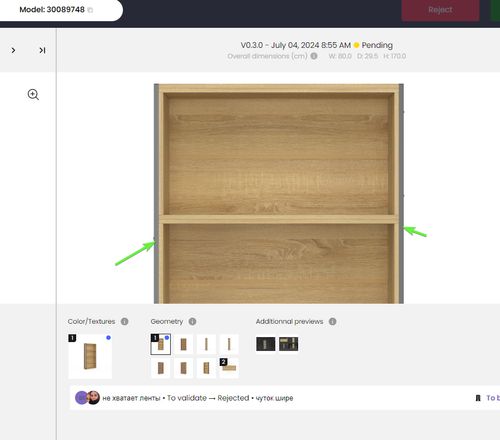Click comment text 'не хватает ленты'
The width and height of the screenshot is (500, 440).
(131, 398)
